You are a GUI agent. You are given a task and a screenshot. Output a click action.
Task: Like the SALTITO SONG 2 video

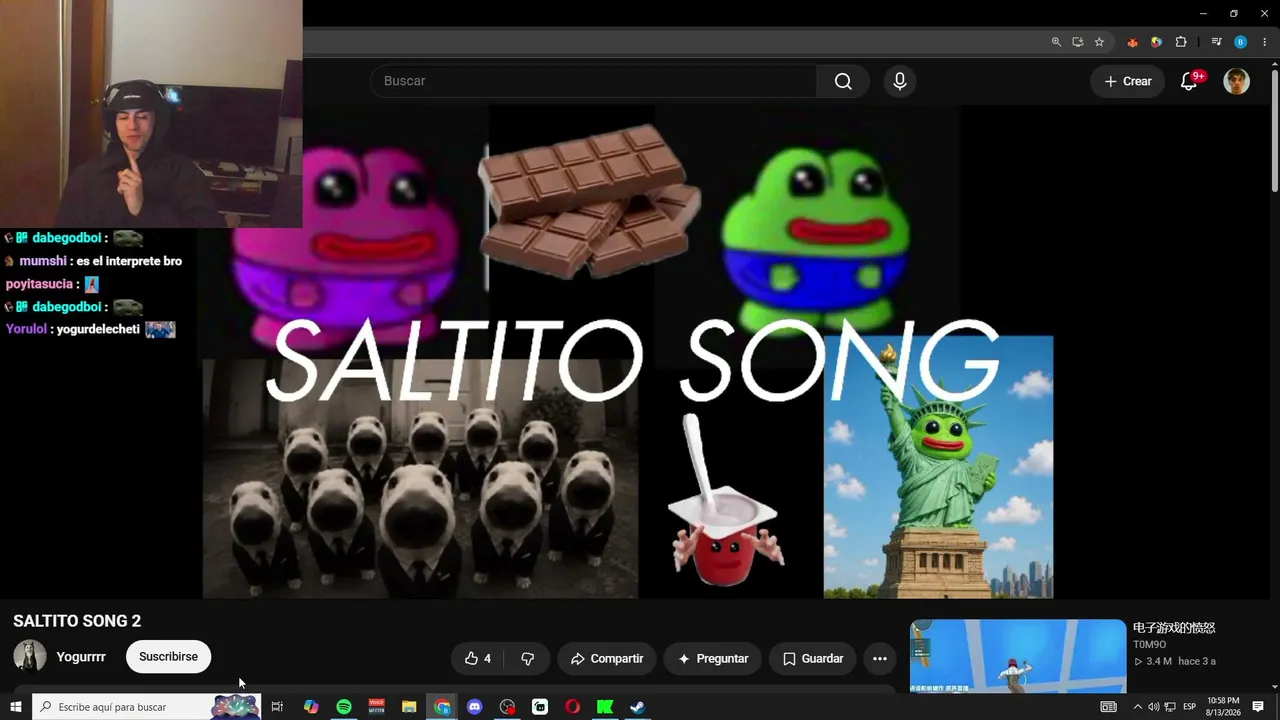(478, 659)
